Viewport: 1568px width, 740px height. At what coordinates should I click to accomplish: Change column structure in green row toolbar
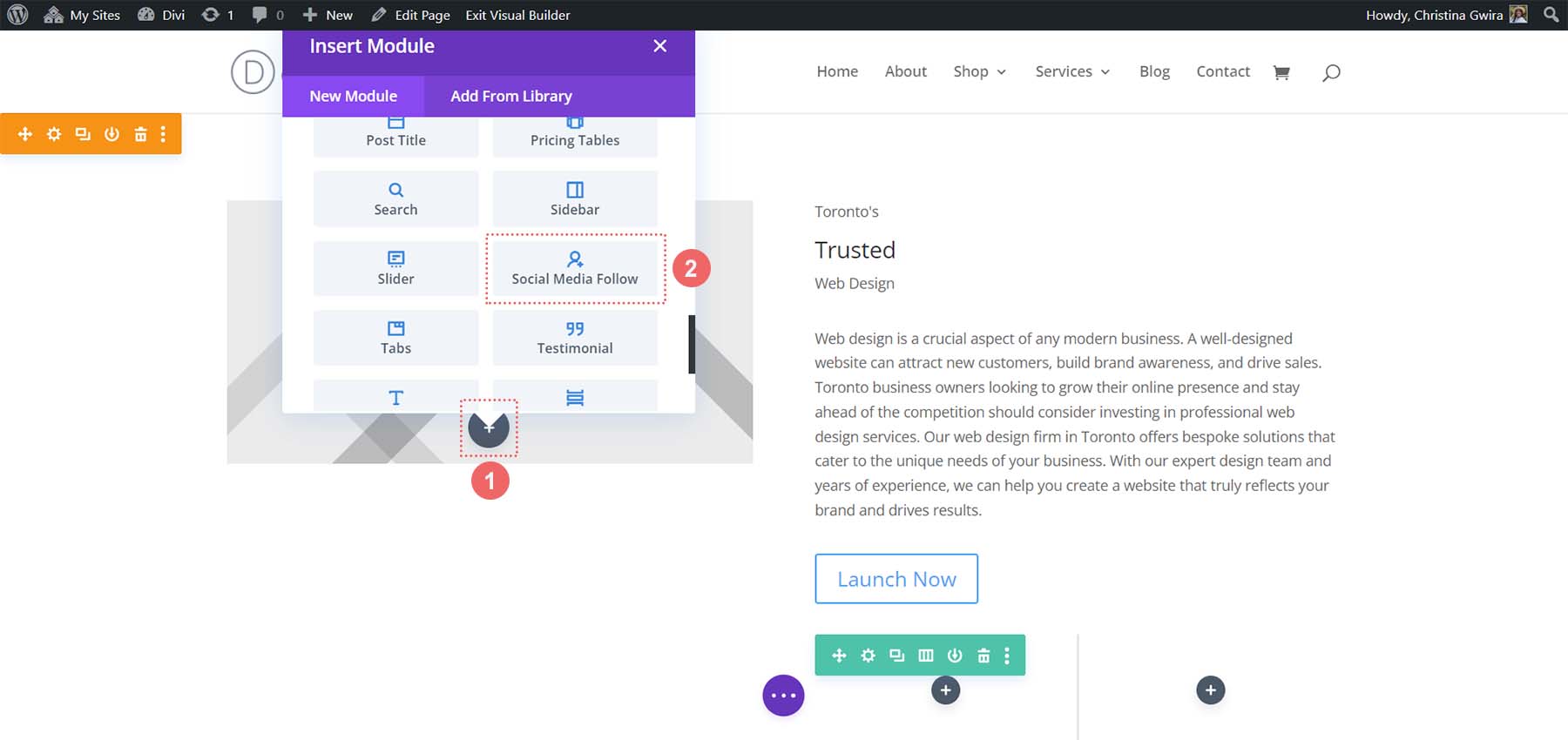[926, 656]
